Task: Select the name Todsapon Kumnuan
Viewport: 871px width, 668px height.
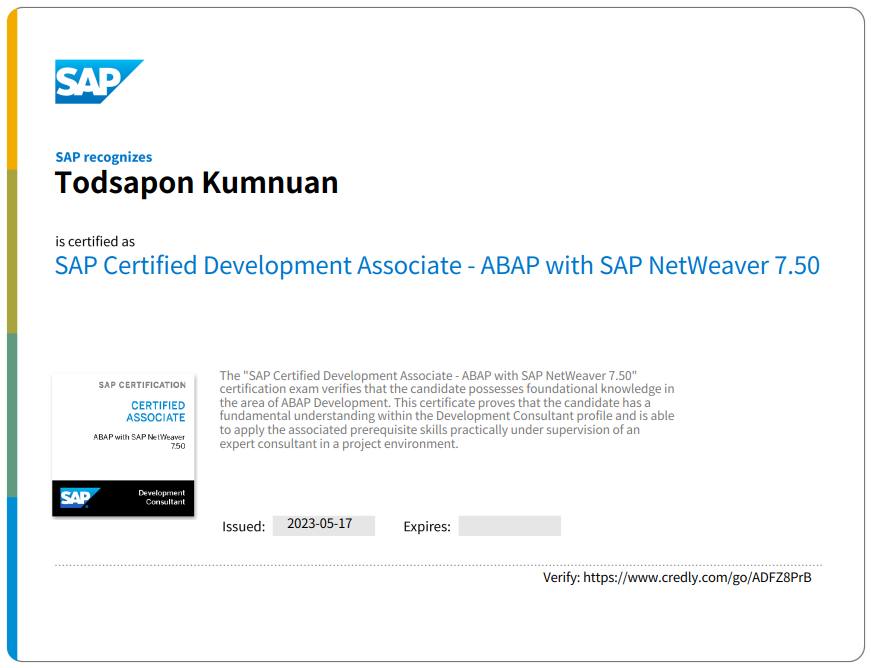Action: click(196, 183)
